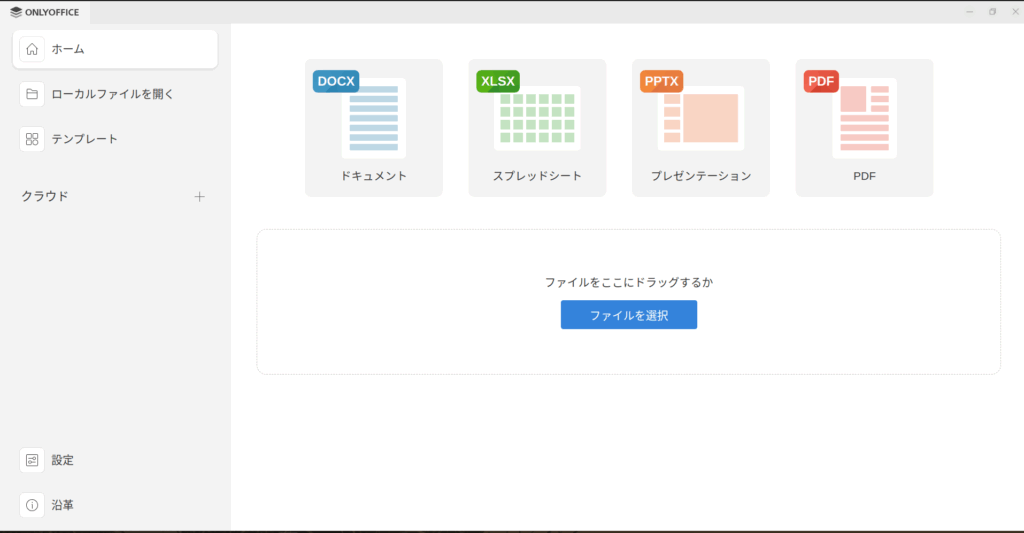The image size is (1024, 533).
Task: Click the settings sliders icon
Action: pos(32,460)
